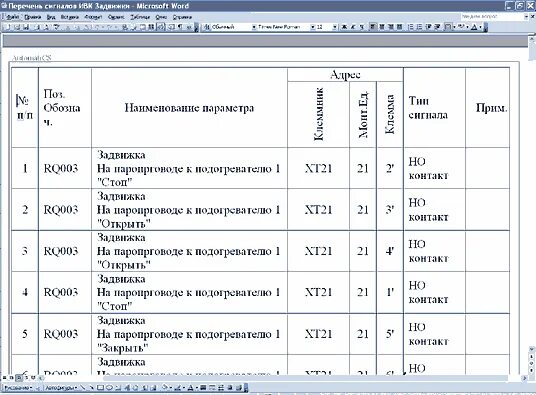Open the Shadow Style options
Screen dimensions: 536x395
tap(230, 387)
